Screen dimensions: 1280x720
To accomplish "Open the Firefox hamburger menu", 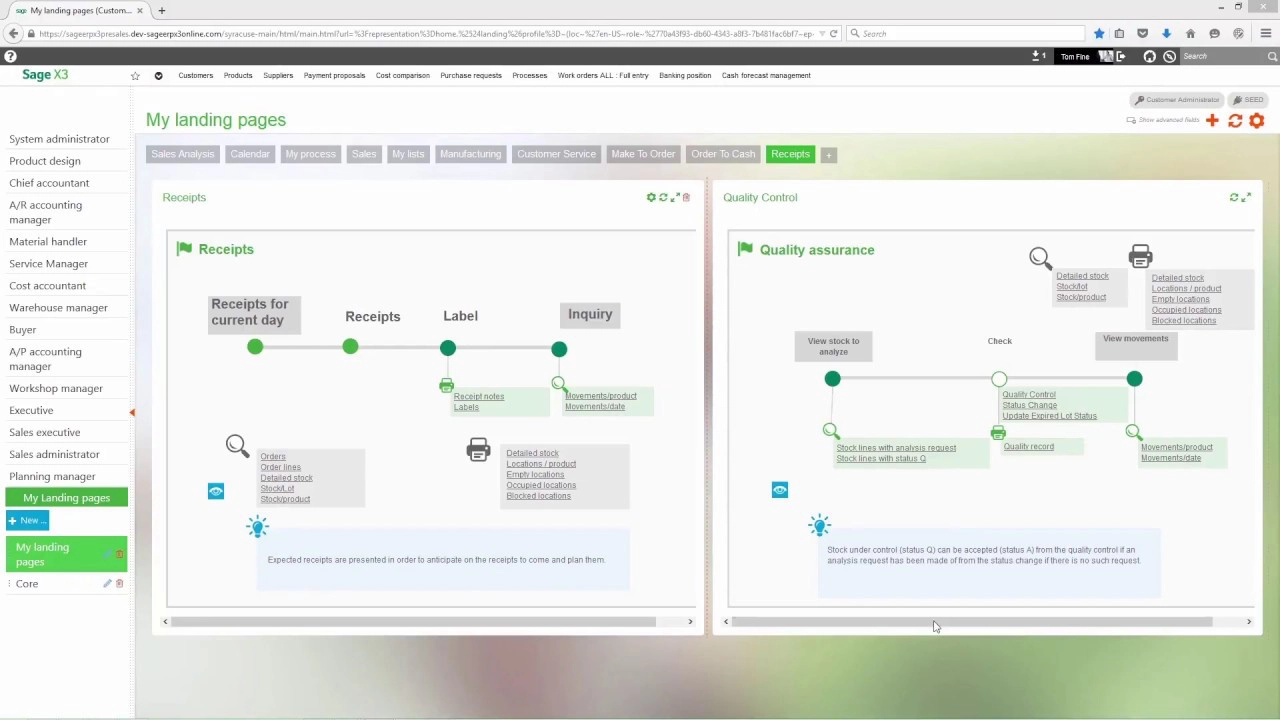I will pos(1265,34).
